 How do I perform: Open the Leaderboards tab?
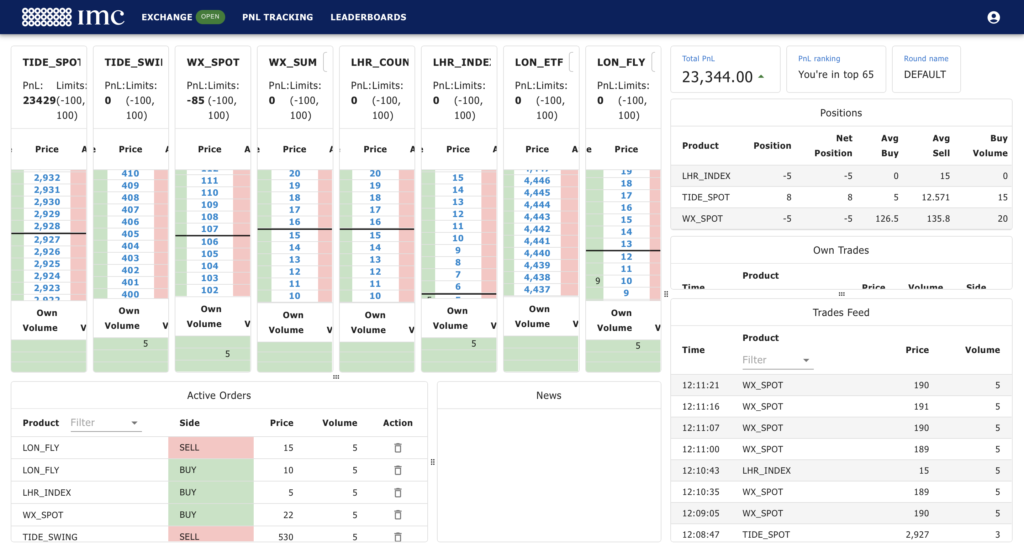(368, 17)
